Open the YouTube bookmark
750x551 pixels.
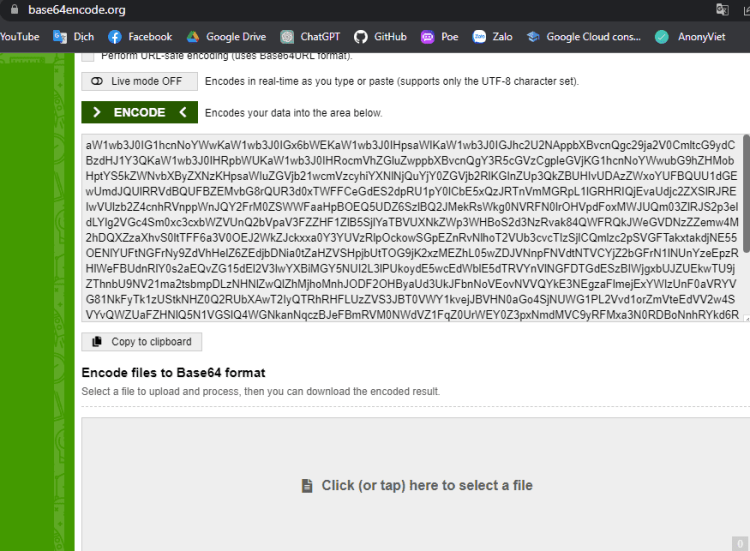click(20, 37)
